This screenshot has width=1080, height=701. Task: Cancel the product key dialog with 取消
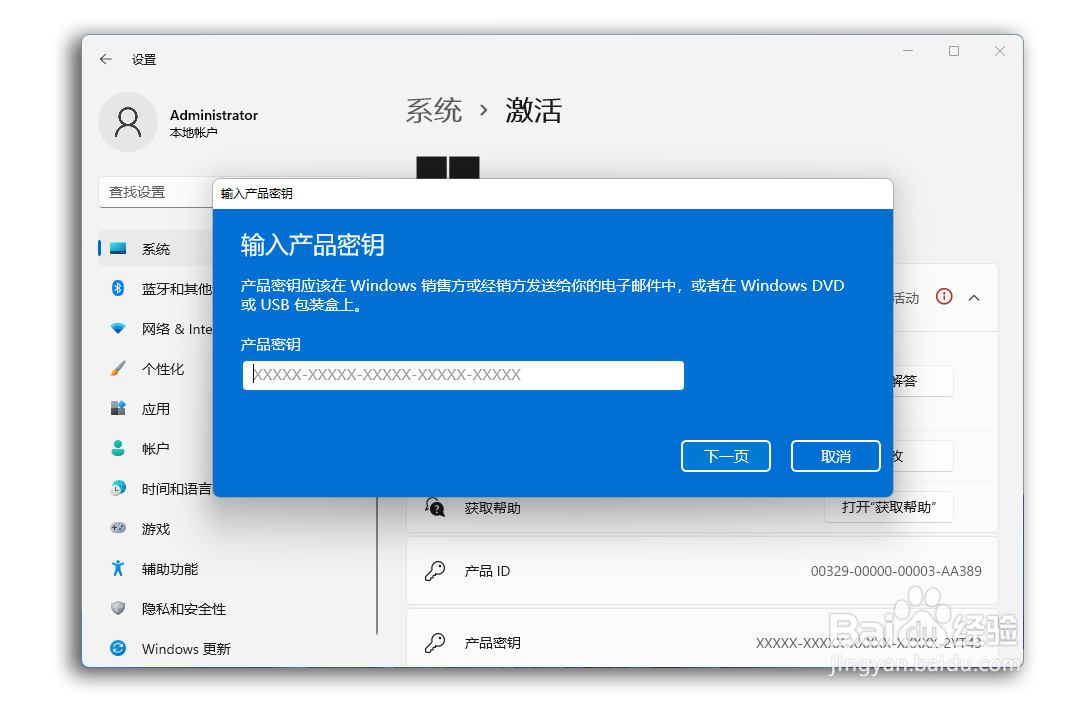(835, 456)
